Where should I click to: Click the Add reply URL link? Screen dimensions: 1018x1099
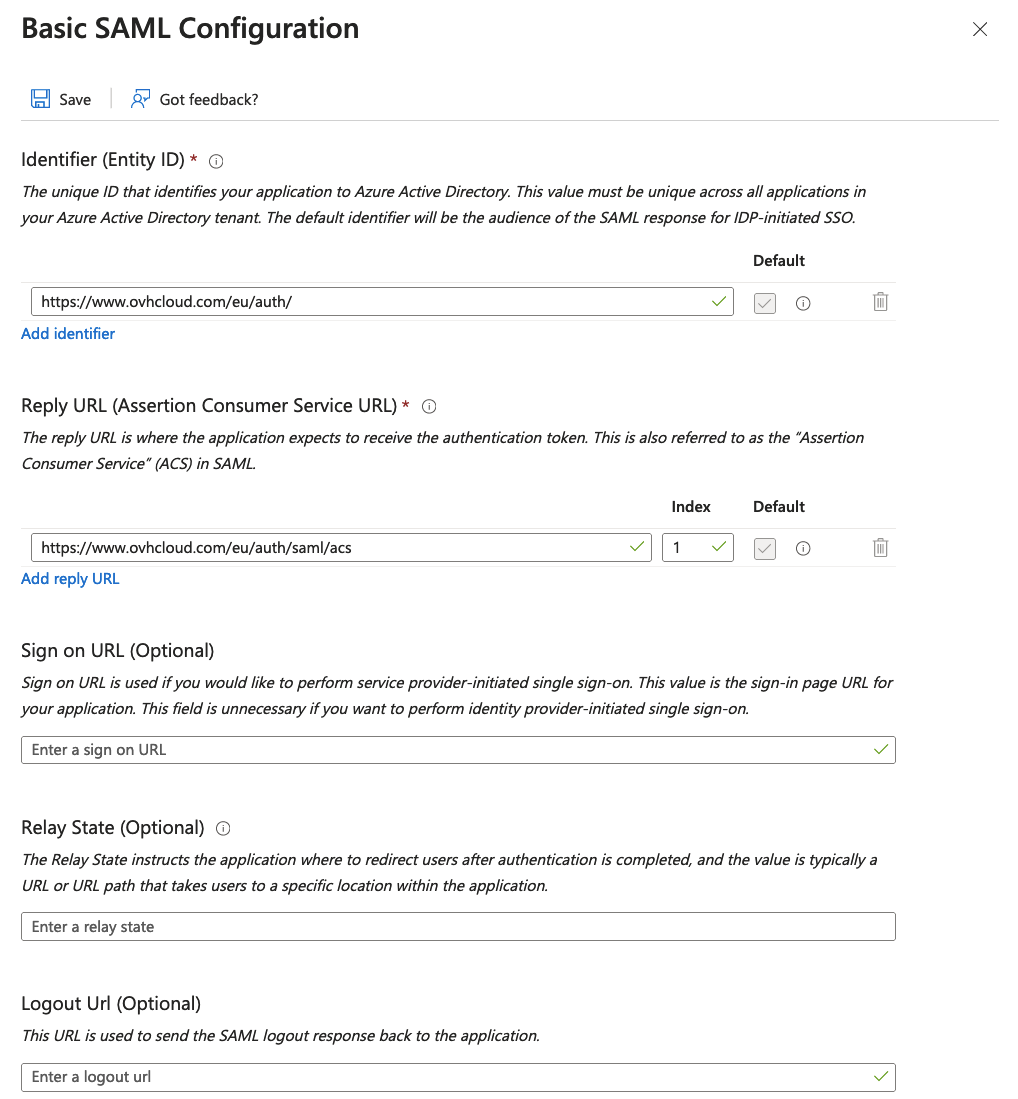pyautogui.click(x=70, y=579)
